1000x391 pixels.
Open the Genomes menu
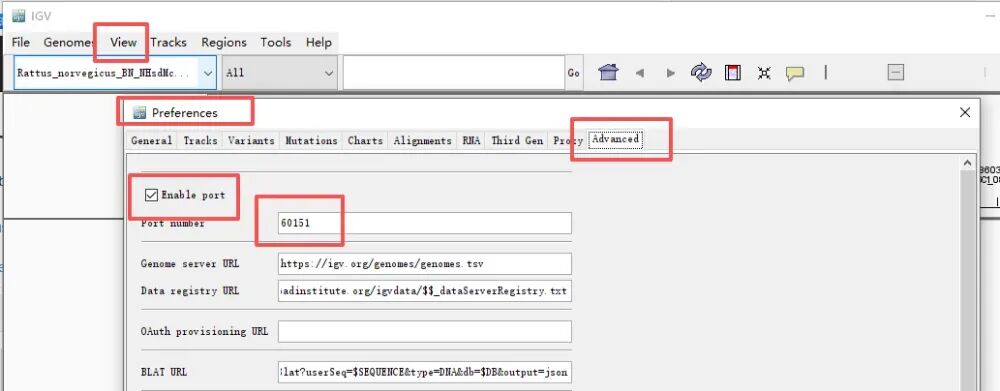[x=69, y=43]
